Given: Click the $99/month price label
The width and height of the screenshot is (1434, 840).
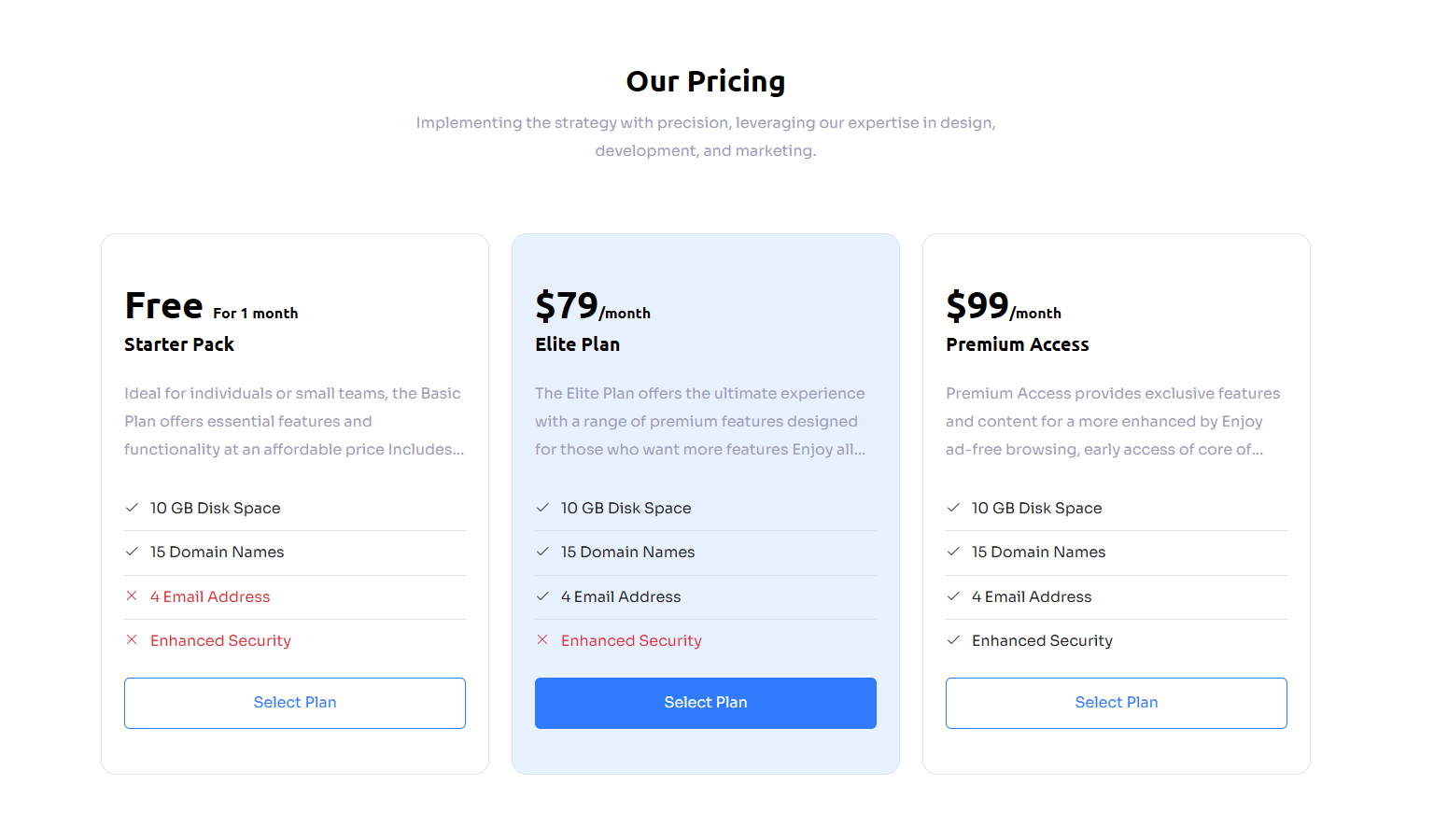Looking at the screenshot, I should point(1004,306).
